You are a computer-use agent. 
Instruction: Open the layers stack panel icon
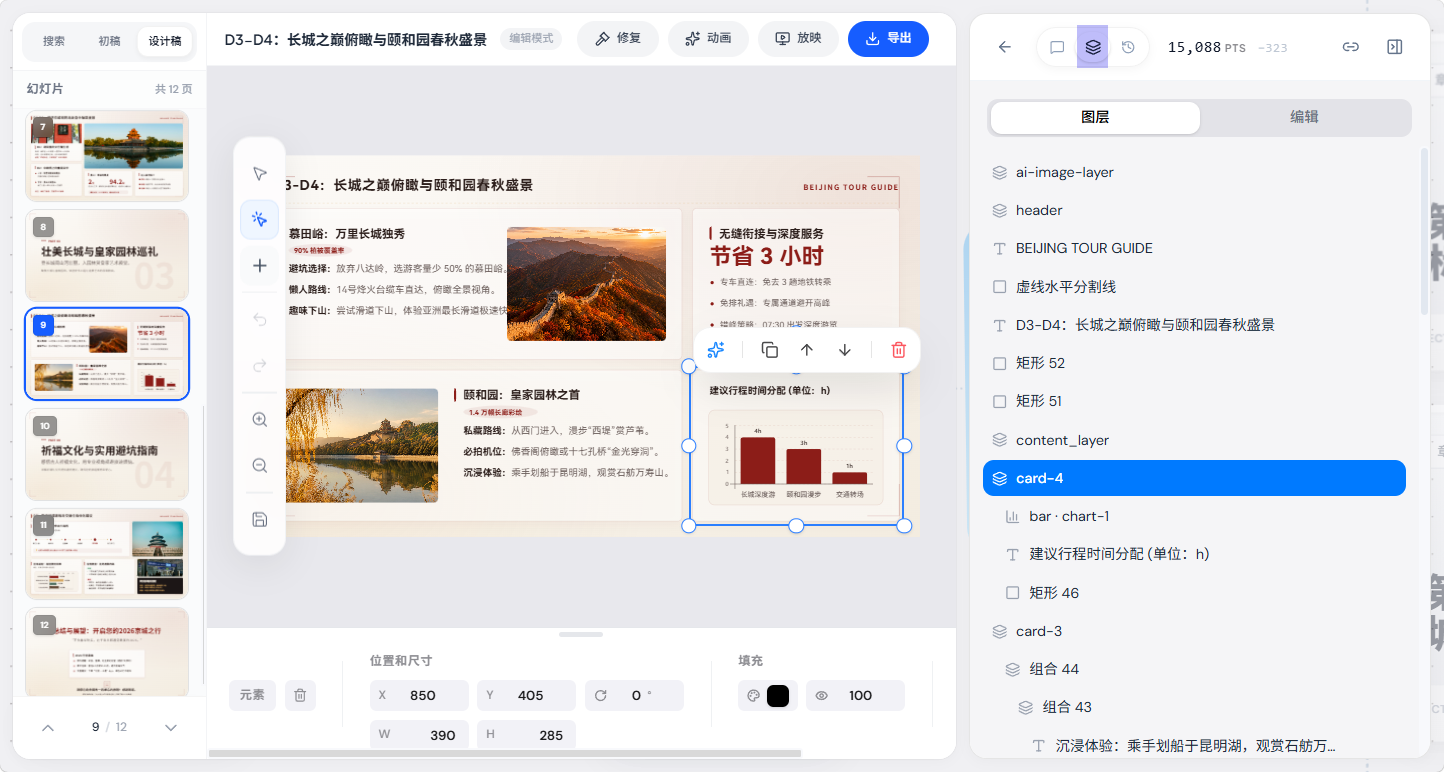[x=1093, y=47]
